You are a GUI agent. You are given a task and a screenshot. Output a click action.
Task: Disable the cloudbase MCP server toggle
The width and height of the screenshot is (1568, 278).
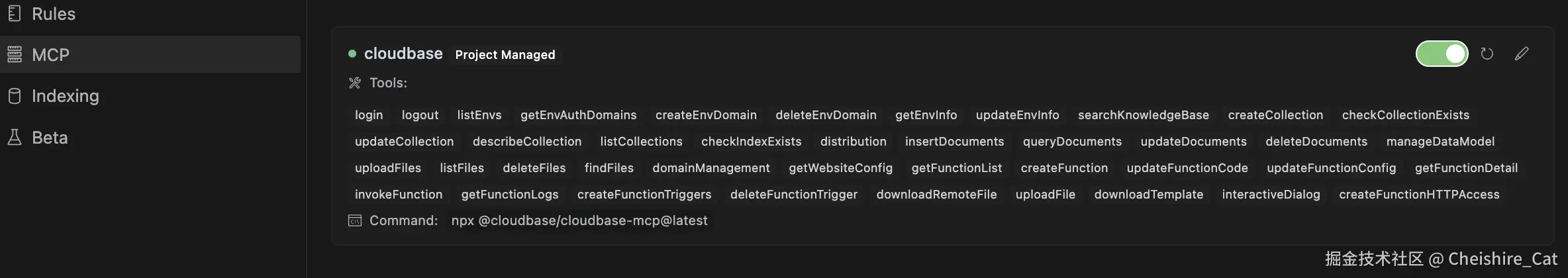click(1442, 54)
